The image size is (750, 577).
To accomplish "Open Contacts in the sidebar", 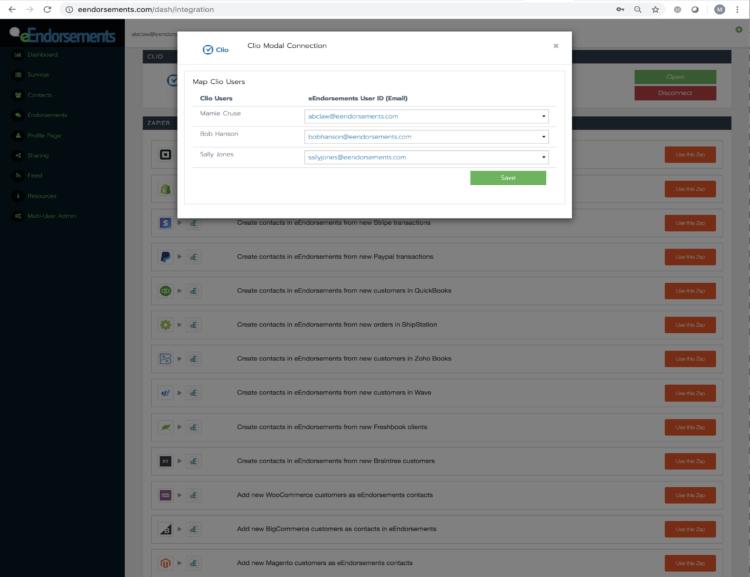I will [40, 95].
